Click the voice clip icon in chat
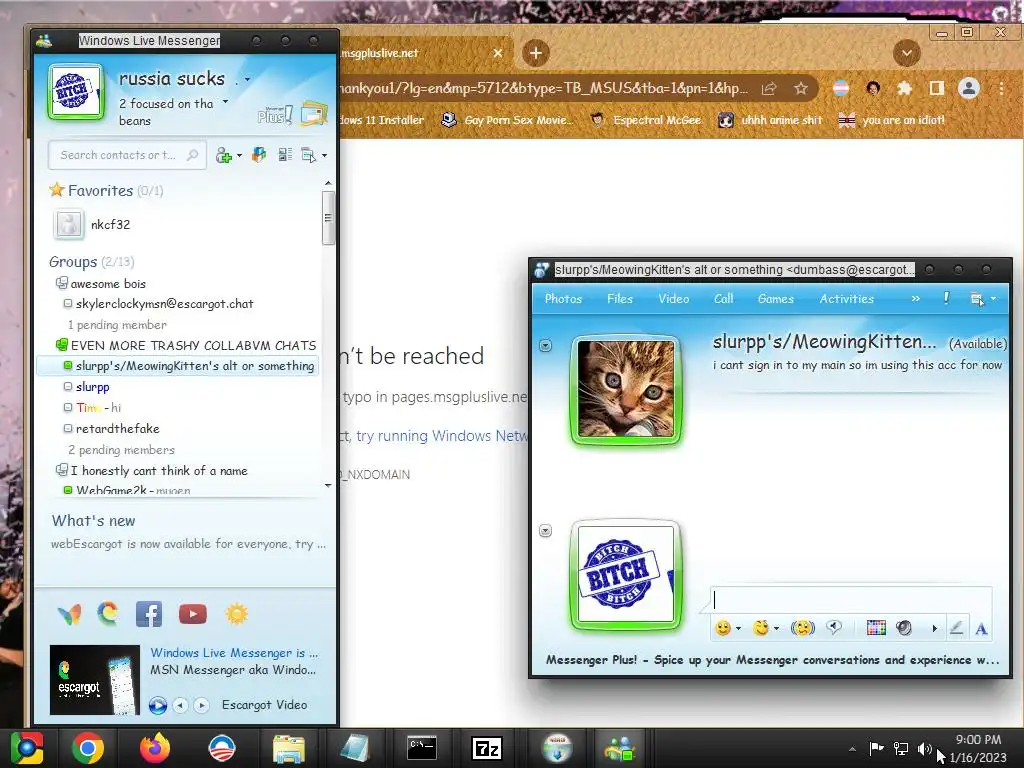1024x768 pixels. tap(834, 628)
